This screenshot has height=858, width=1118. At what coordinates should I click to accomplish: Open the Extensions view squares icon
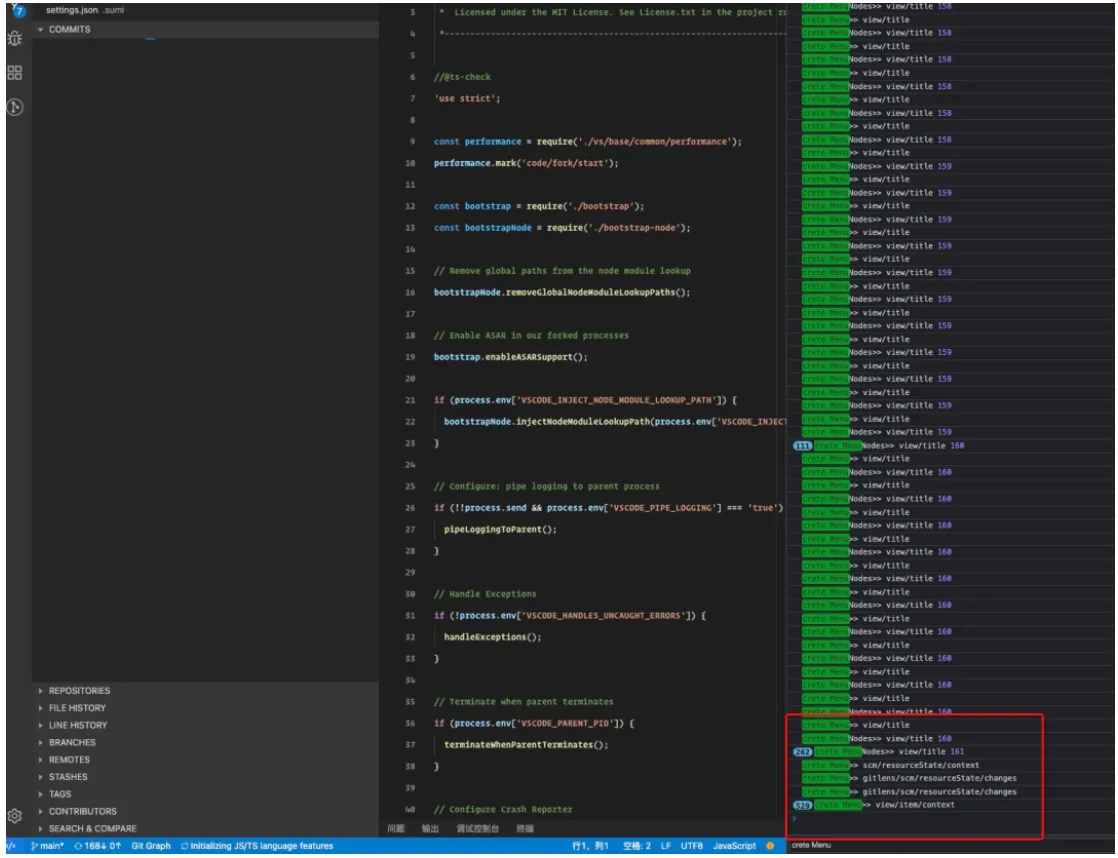(14, 73)
